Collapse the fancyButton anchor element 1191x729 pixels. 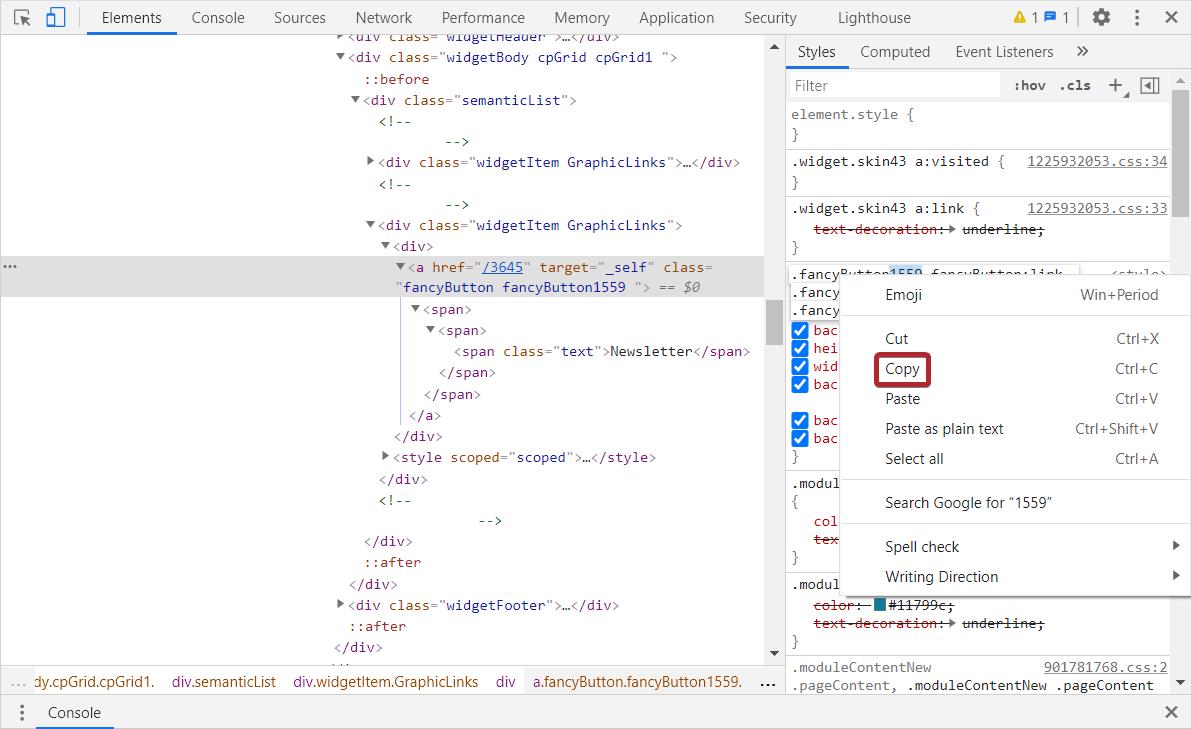pyautogui.click(x=400, y=267)
